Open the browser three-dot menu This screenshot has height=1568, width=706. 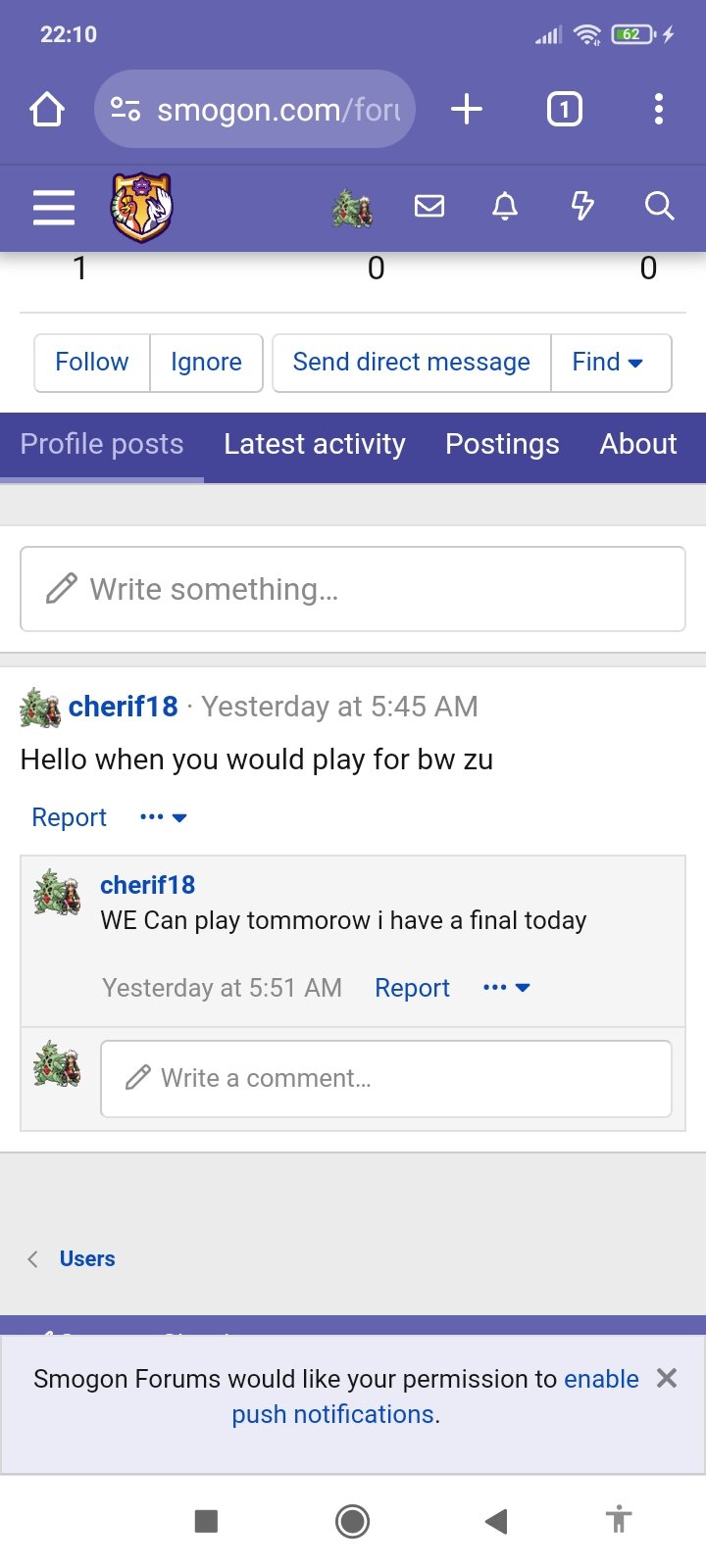pyautogui.click(x=658, y=109)
